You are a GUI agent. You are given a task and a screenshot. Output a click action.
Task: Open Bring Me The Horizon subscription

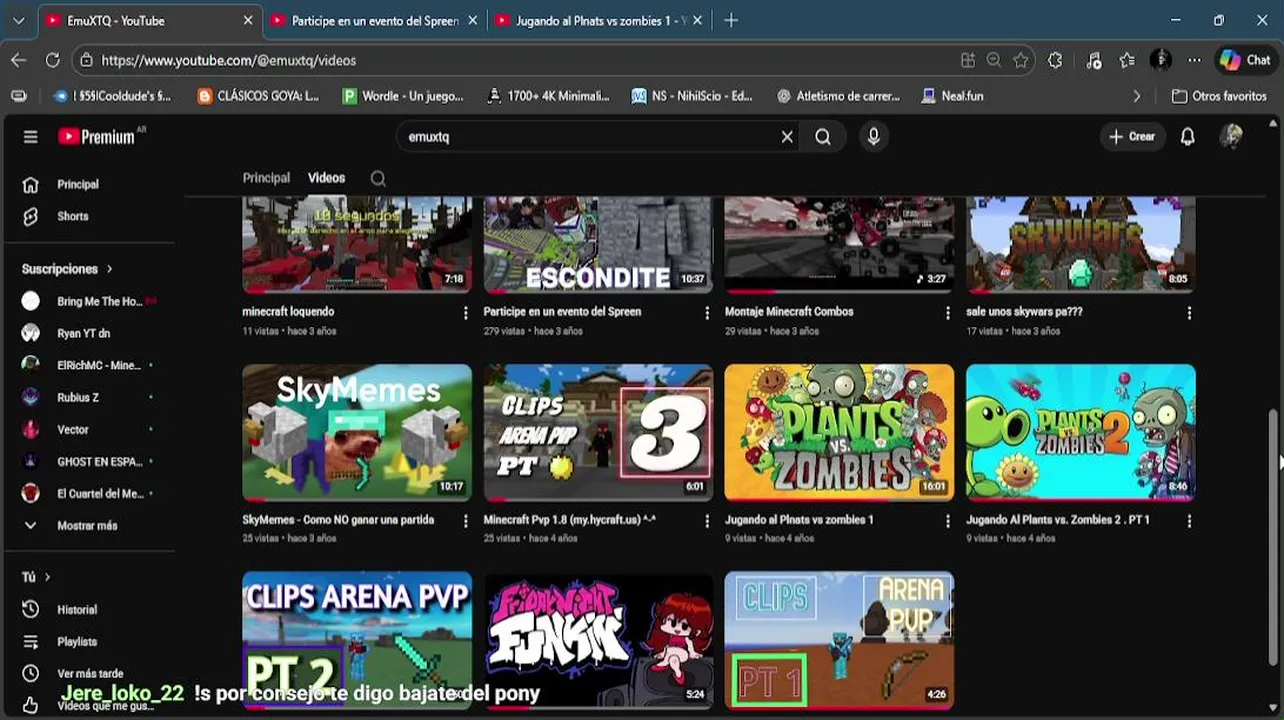coord(88,301)
